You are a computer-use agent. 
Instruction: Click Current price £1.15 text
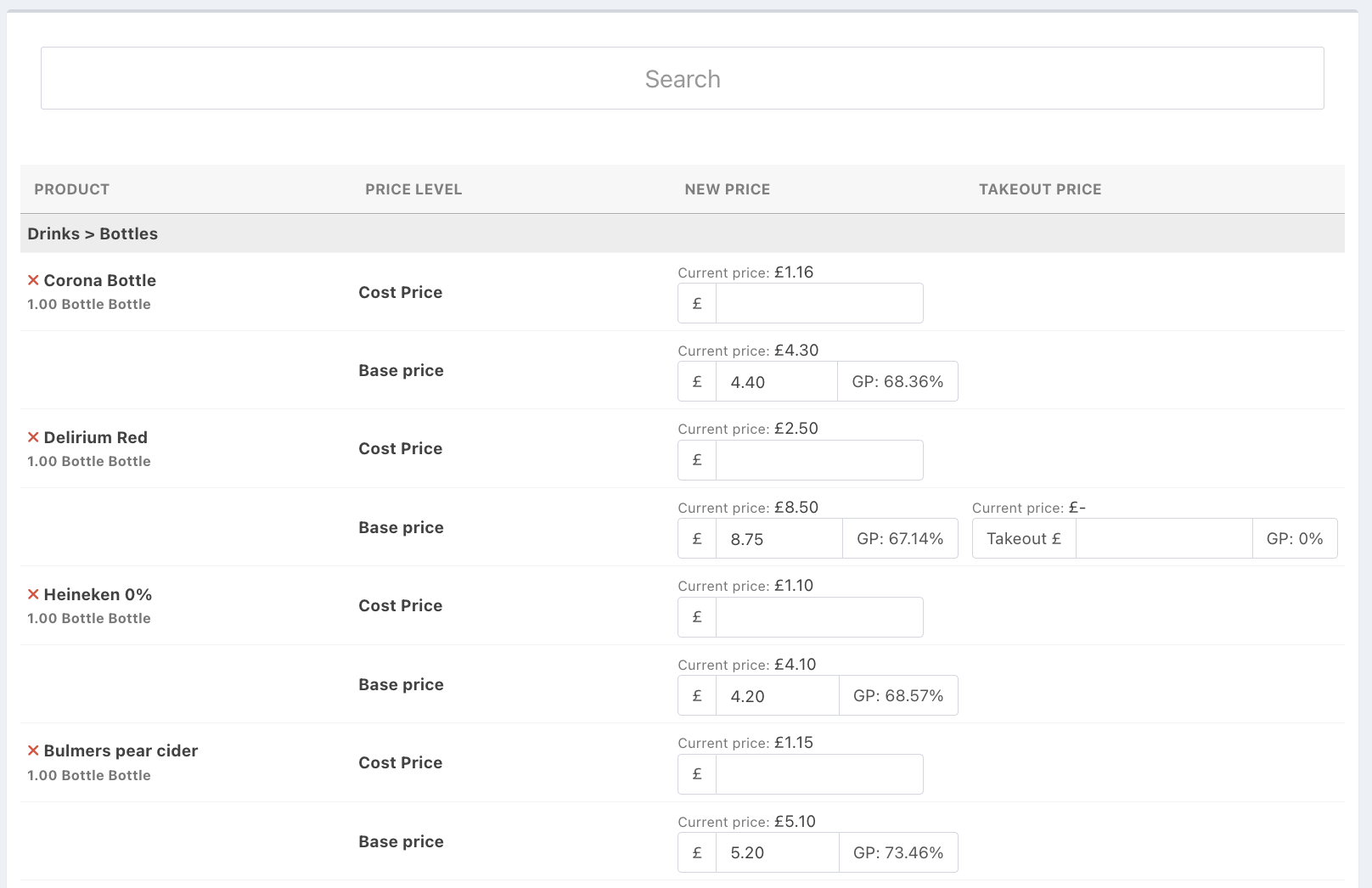pos(745,743)
